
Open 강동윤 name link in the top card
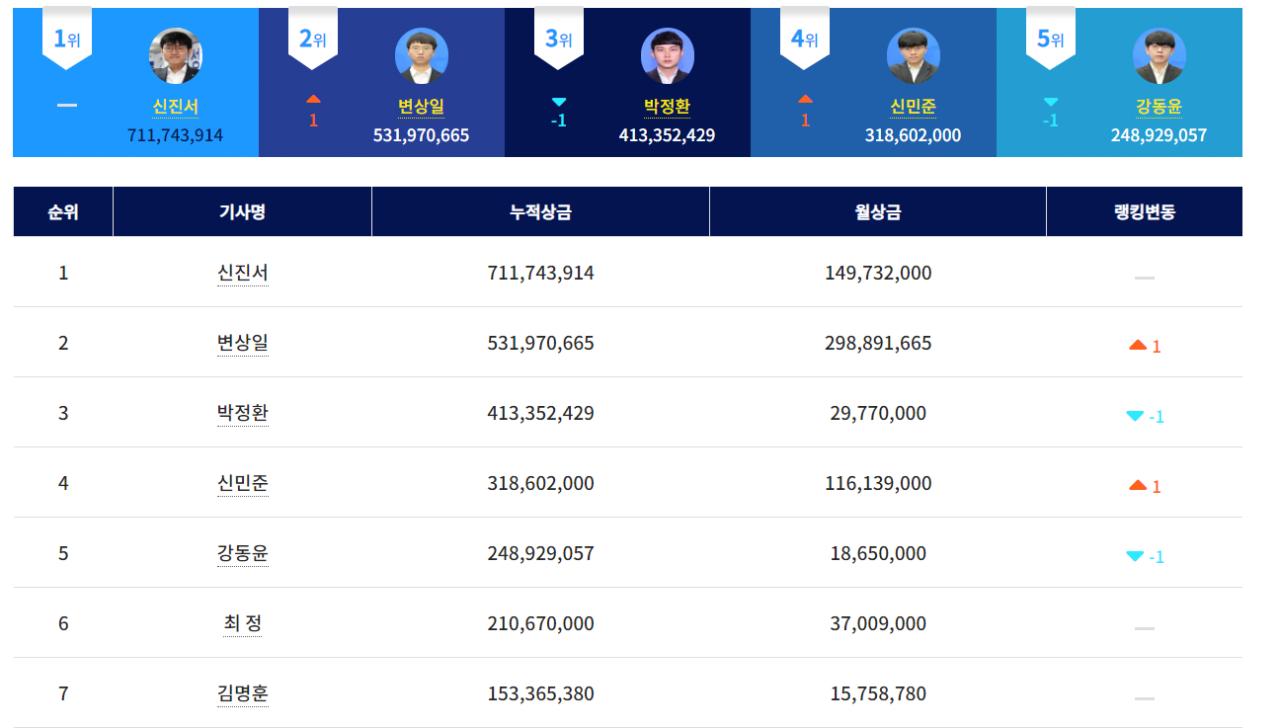point(1159,107)
